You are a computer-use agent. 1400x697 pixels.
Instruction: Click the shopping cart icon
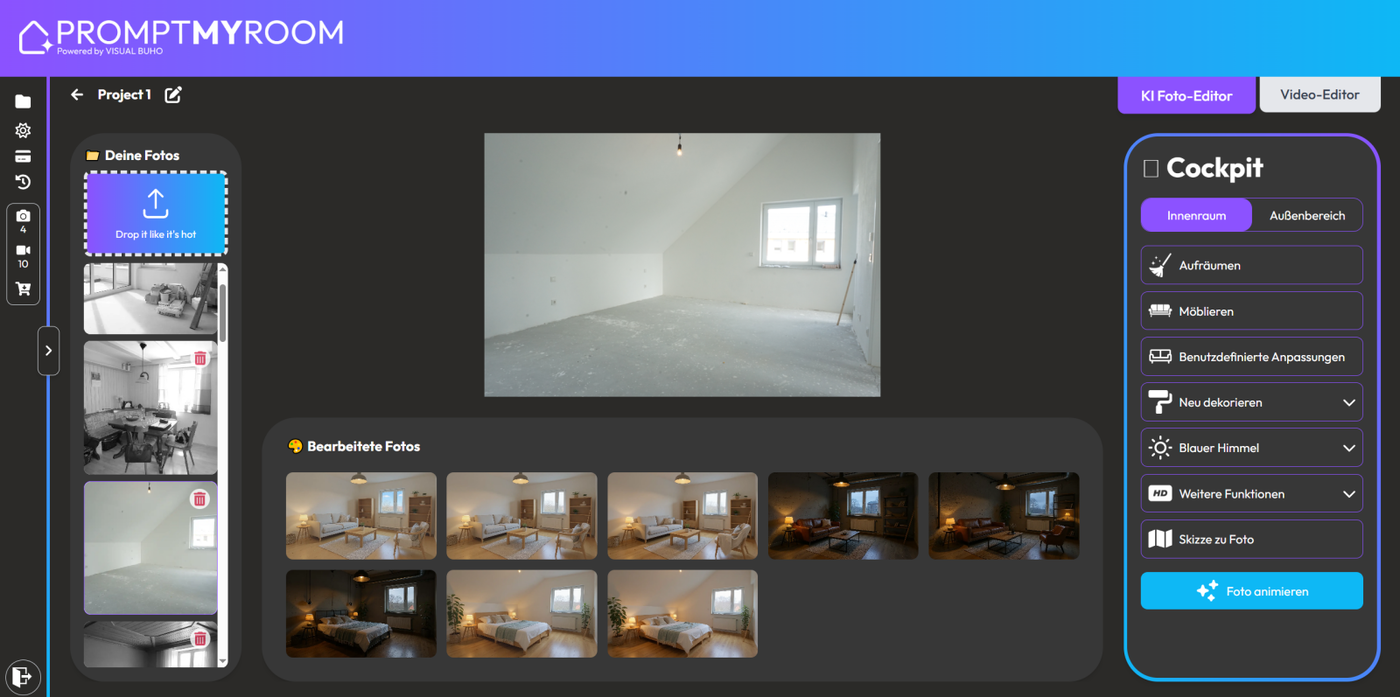[x=23, y=289]
